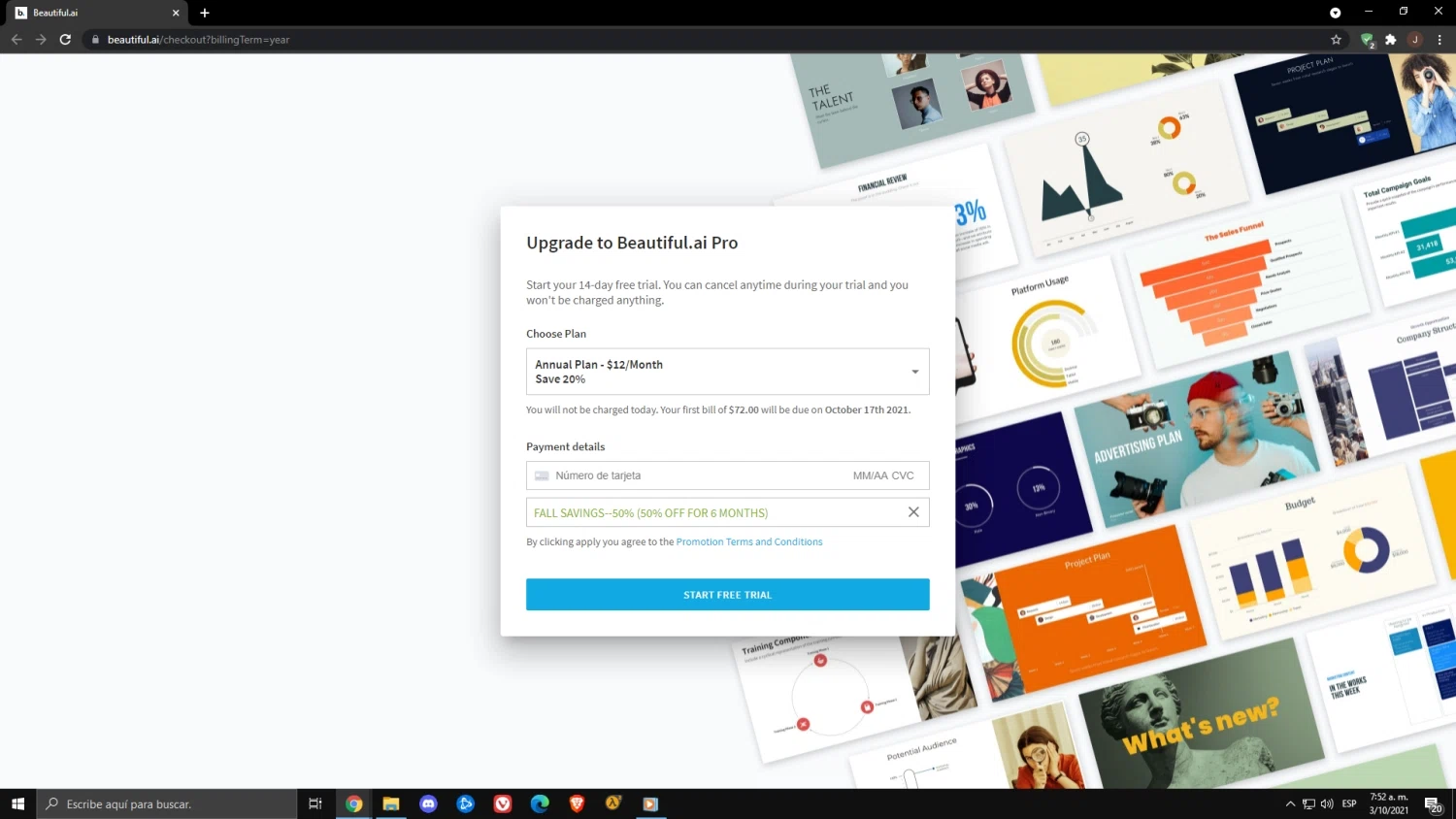The height and width of the screenshot is (819, 1456).
Task: Open the media player taskbar app
Action: click(650, 803)
